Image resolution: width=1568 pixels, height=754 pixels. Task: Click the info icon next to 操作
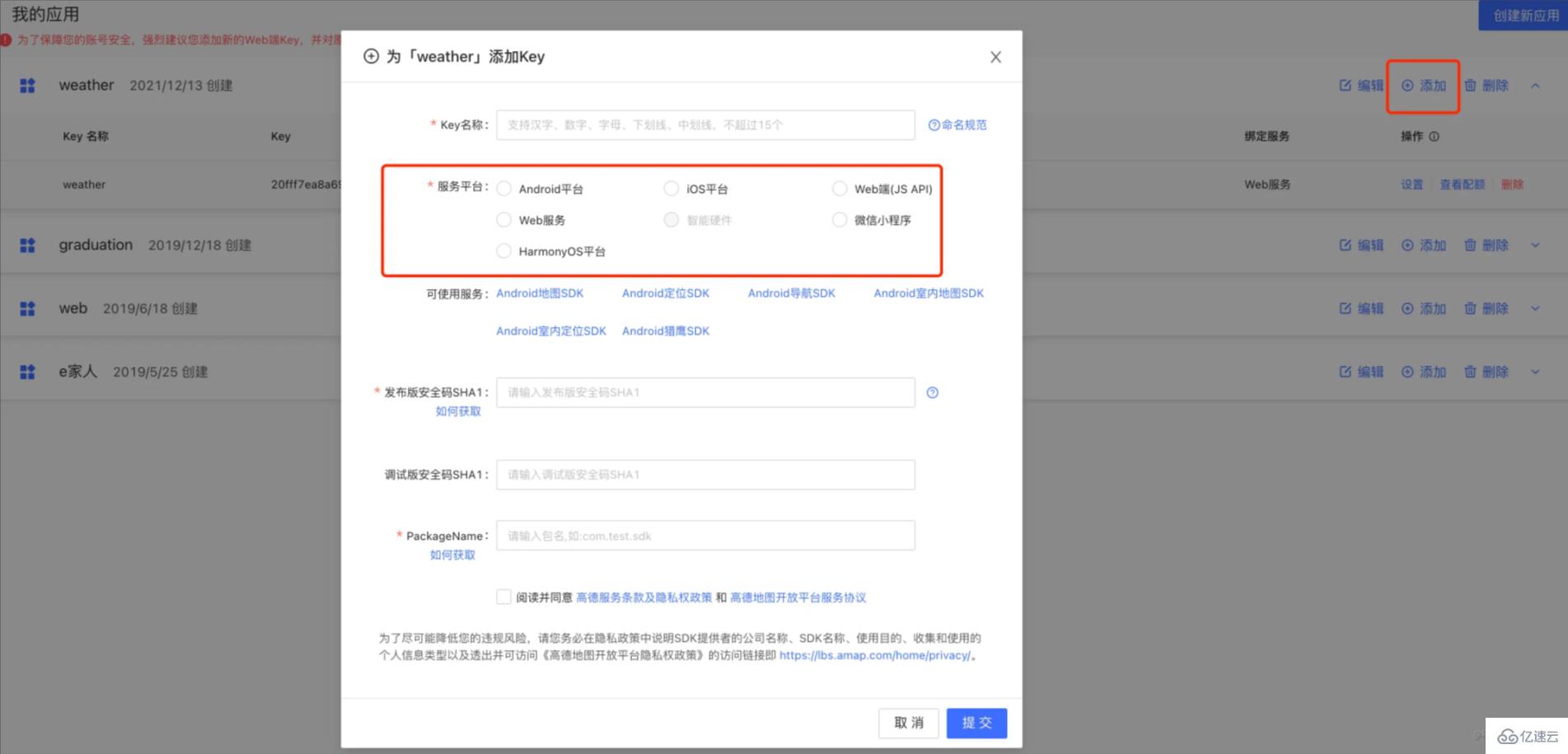[1434, 137]
